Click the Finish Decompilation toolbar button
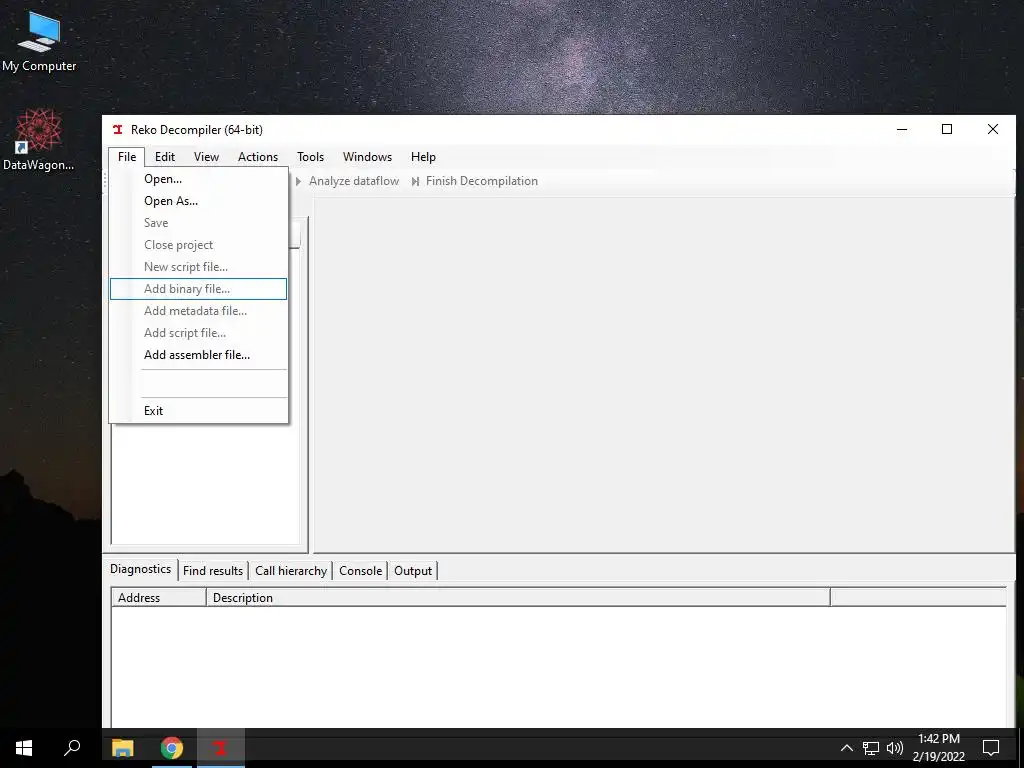Image resolution: width=1024 pixels, height=768 pixels. click(x=474, y=181)
